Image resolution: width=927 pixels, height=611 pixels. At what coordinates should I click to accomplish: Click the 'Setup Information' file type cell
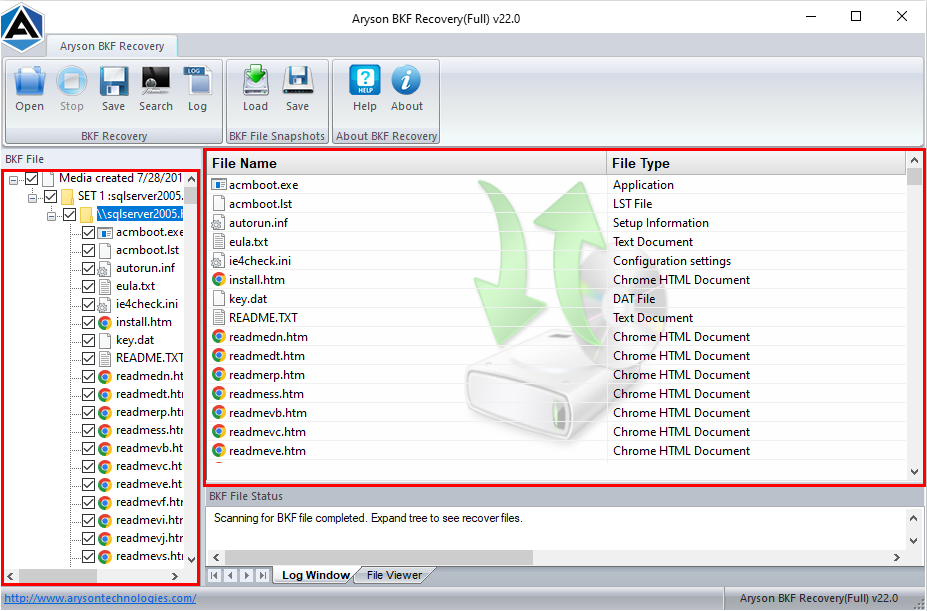click(660, 223)
